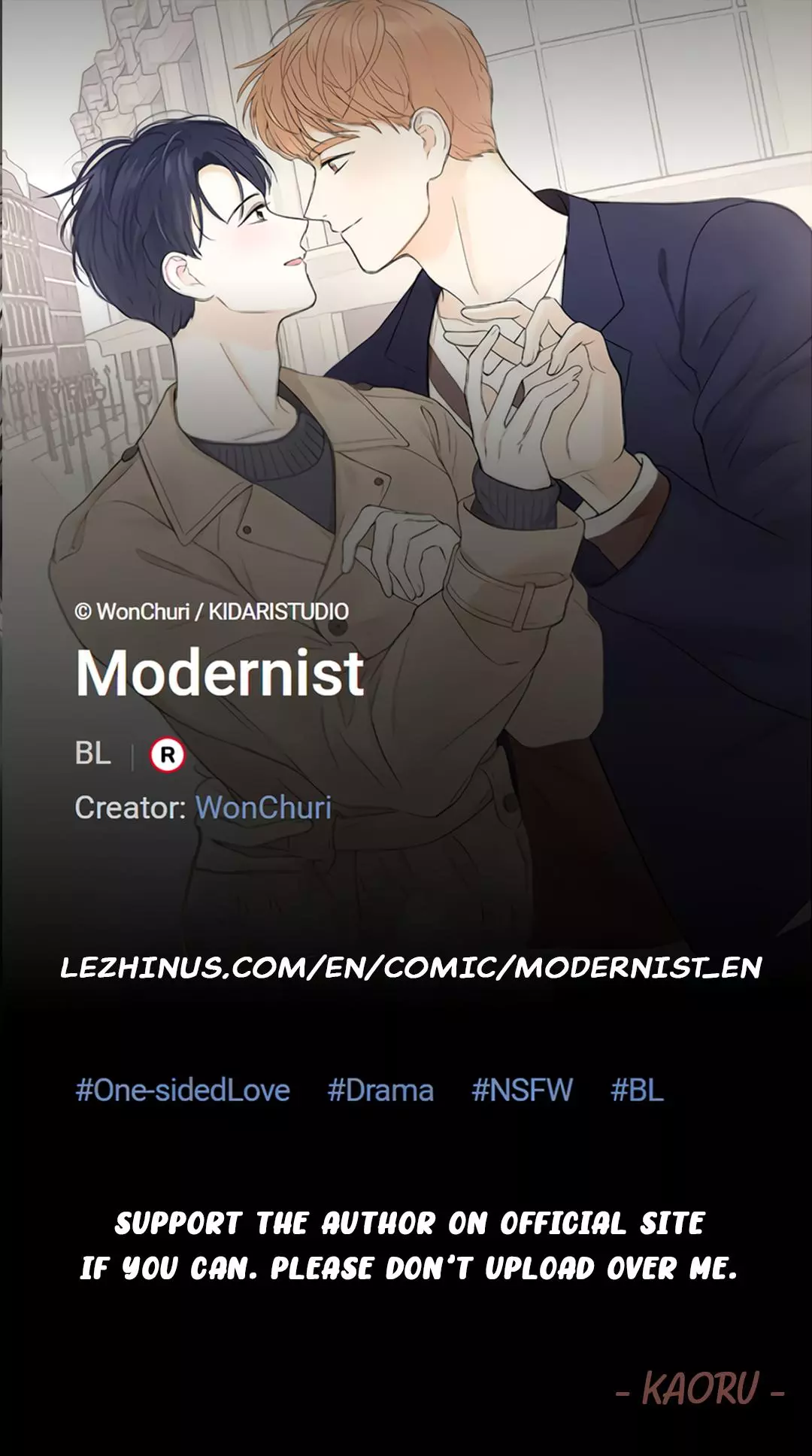Click the © WonChuri copyright text

coord(132,611)
